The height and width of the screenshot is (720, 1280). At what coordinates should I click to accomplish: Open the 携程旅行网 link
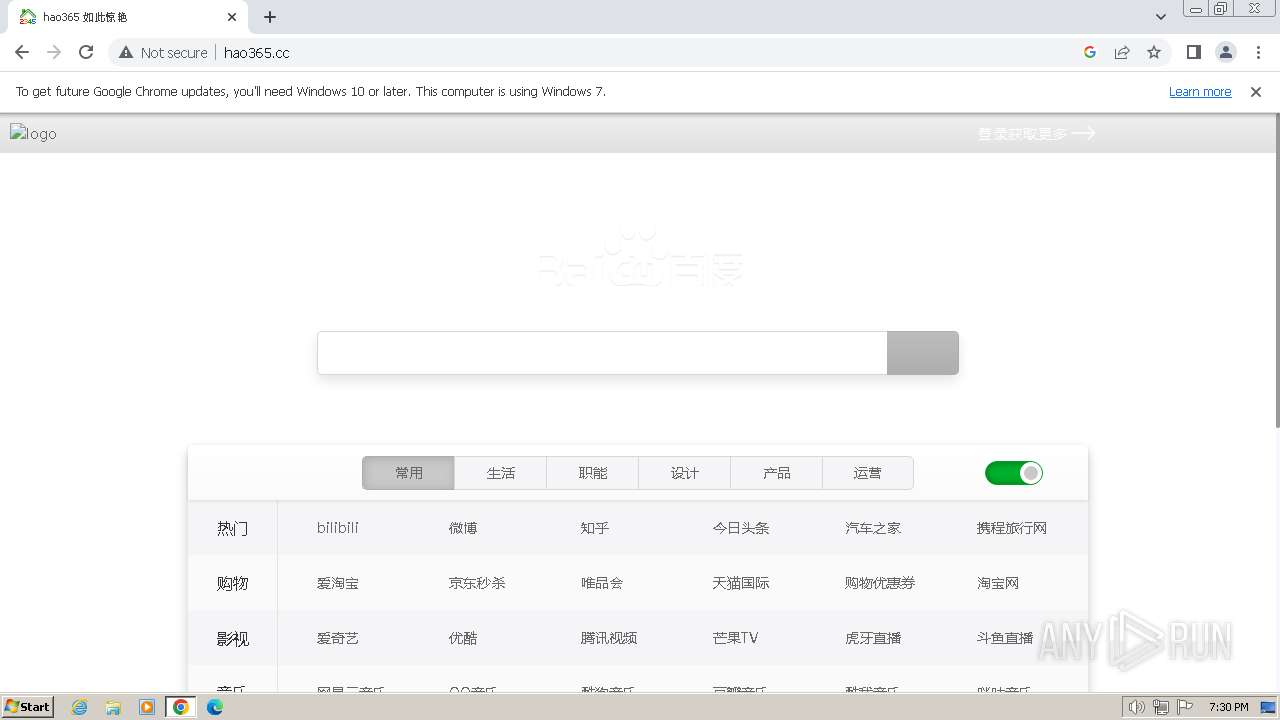(x=1012, y=528)
